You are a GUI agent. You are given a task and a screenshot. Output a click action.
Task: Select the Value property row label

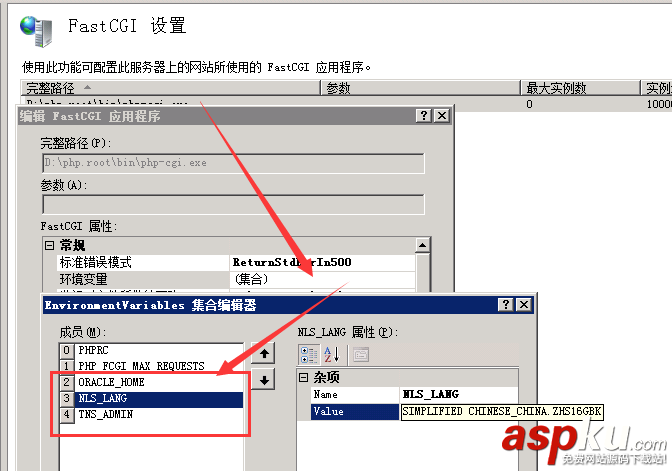(x=355, y=411)
